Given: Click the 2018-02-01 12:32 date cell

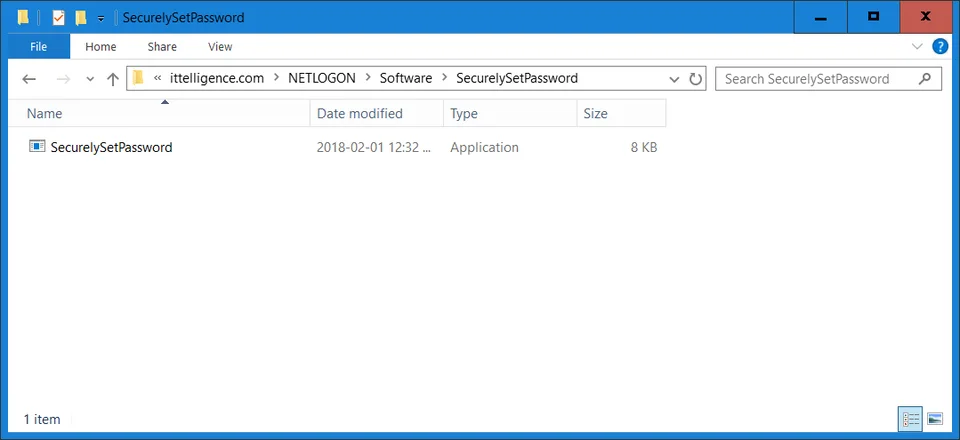Looking at the screenshot, I should tap(373, 147).
